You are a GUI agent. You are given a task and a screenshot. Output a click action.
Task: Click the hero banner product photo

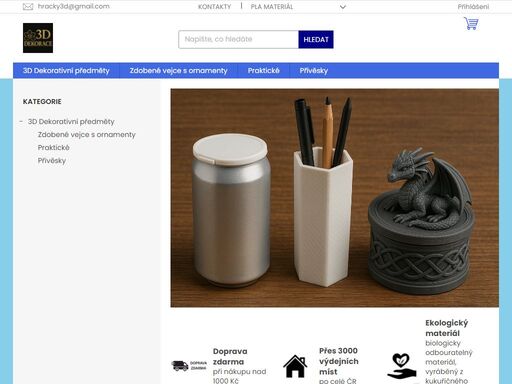click(335, 198)
